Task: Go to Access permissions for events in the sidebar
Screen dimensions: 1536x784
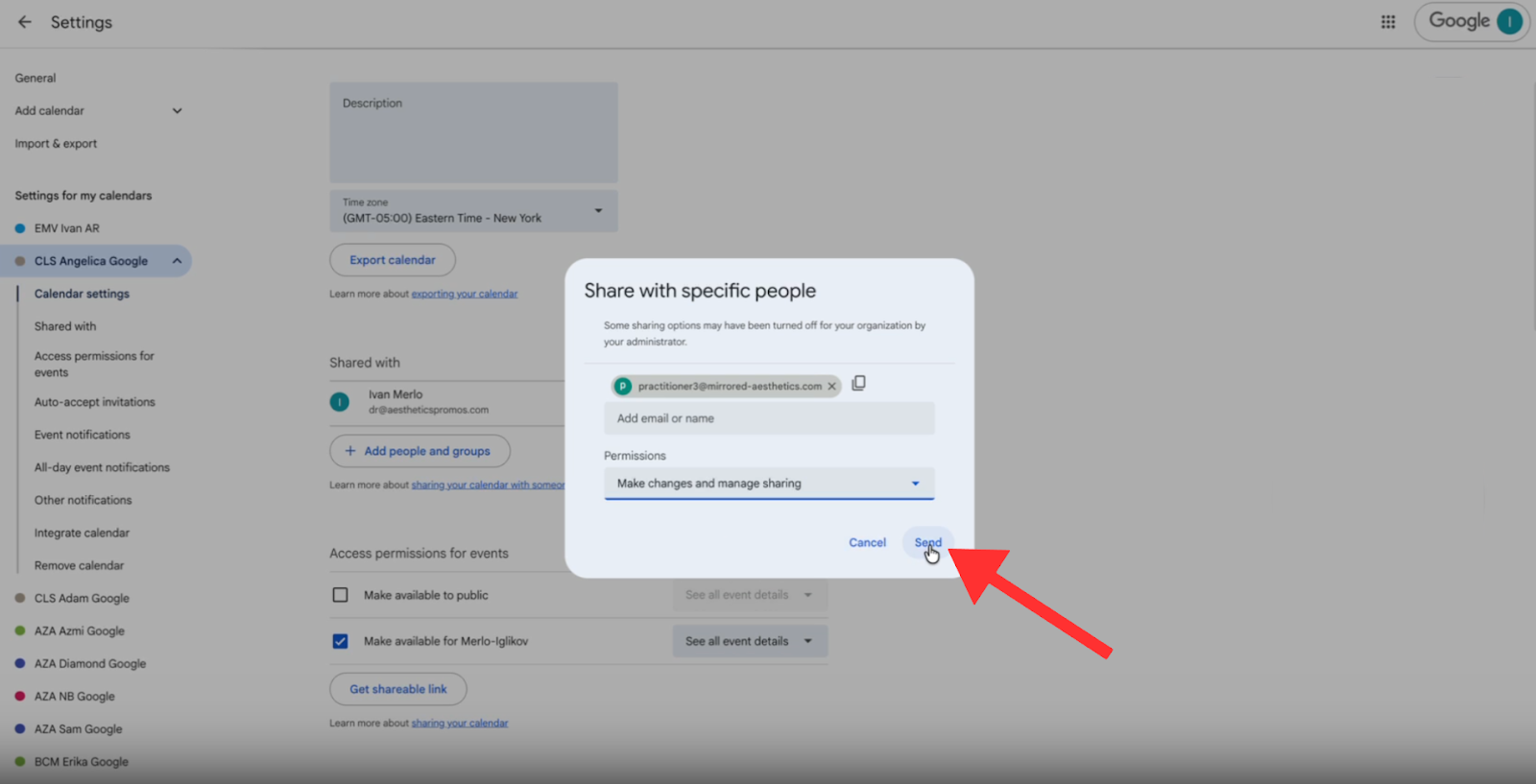Action: (x=94, y=364)
